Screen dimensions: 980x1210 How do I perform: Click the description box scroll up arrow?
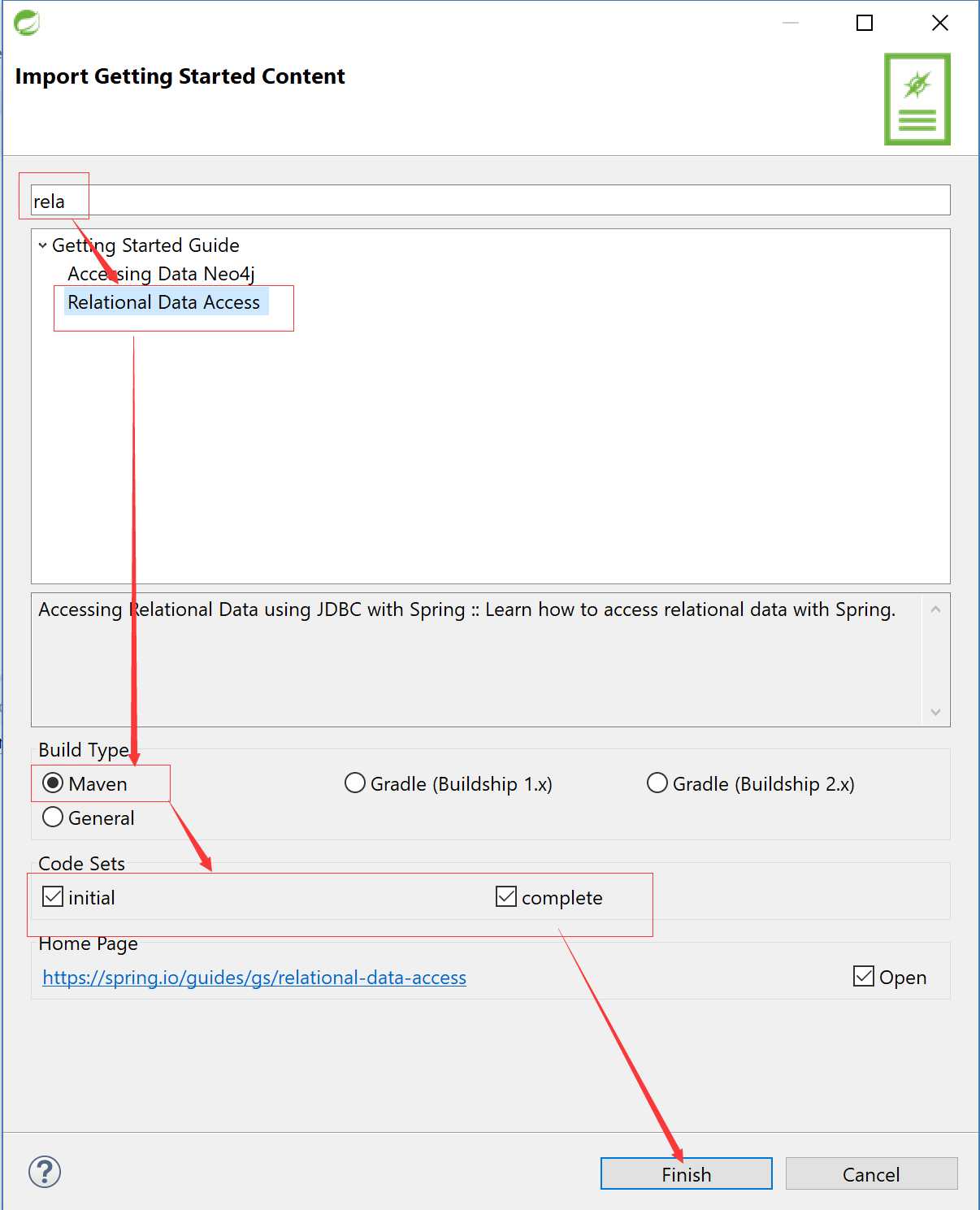tap(935, 609)
